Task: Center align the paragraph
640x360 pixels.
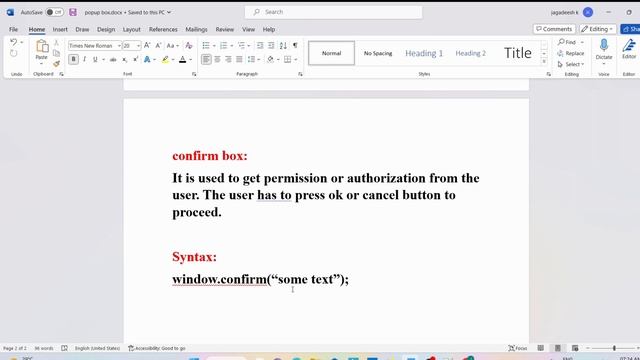Action: [x=218, y=60]
